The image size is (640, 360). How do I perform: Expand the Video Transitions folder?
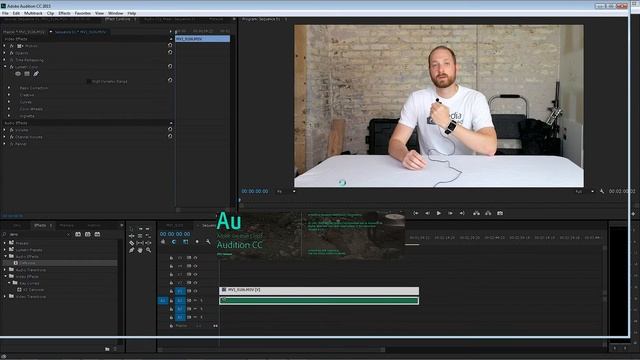(x=4, y=297)
